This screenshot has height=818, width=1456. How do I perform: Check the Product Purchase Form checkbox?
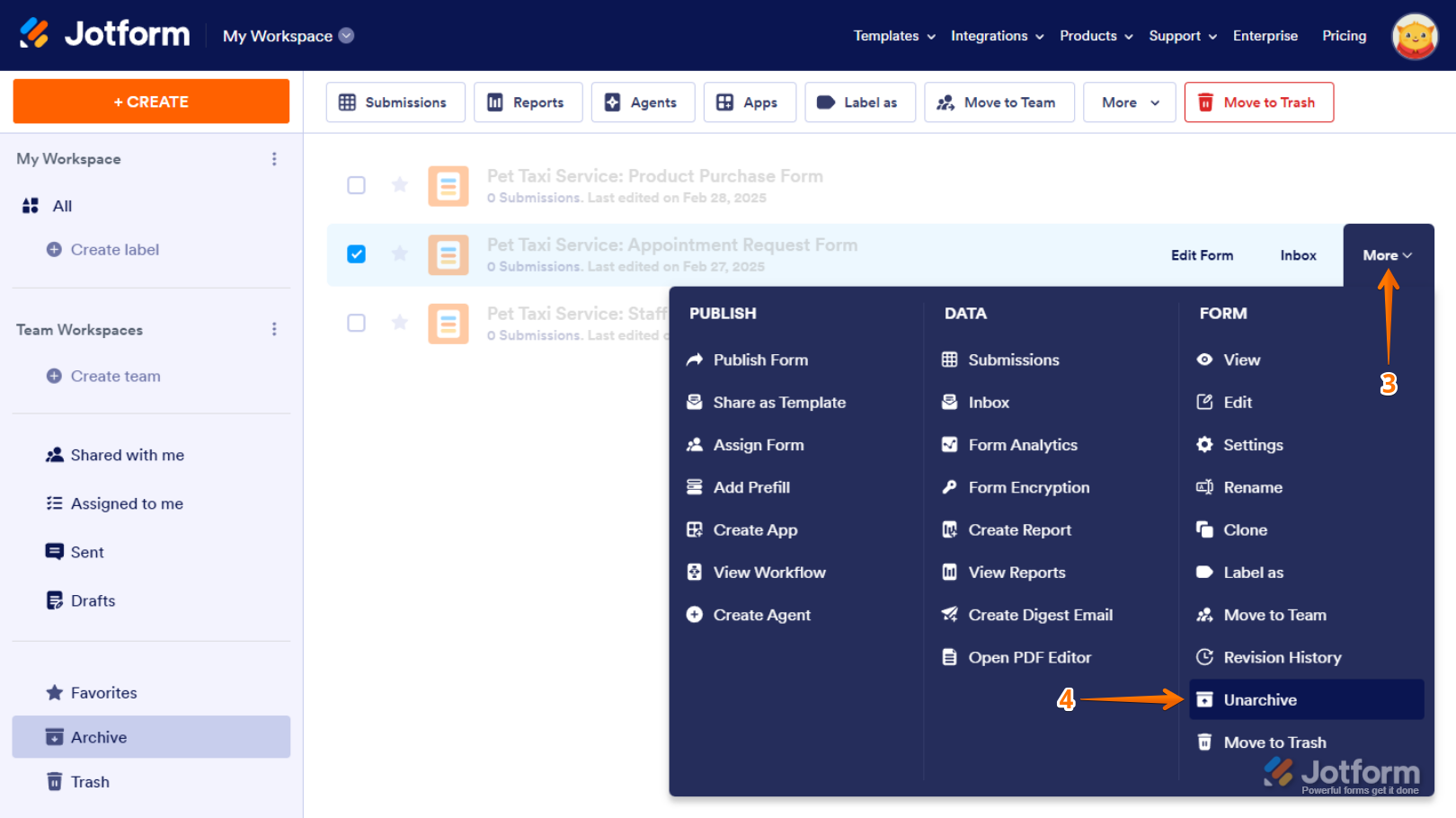357,185
